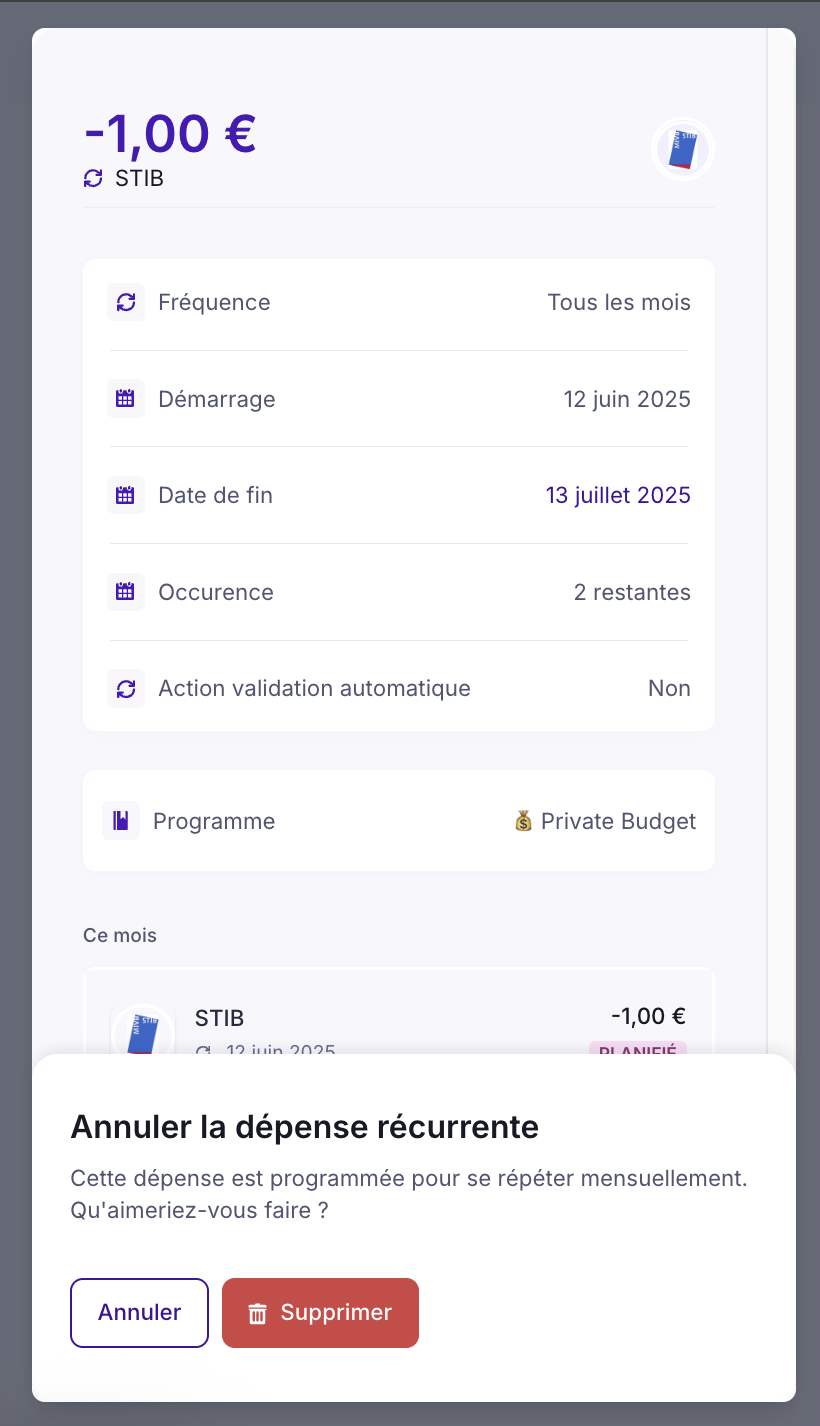Screen dimensions: 820x1426
Task: Click the Date de fin calendar icon
Action: pos(126,495)
